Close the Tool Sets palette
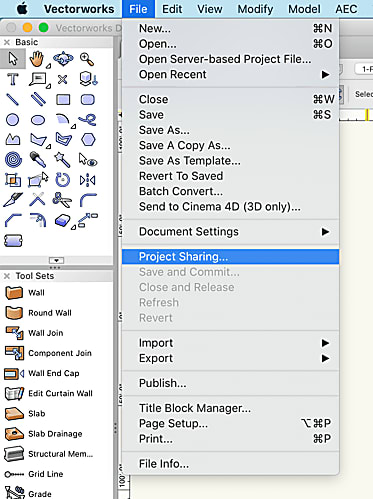 [x=7, y=276]
